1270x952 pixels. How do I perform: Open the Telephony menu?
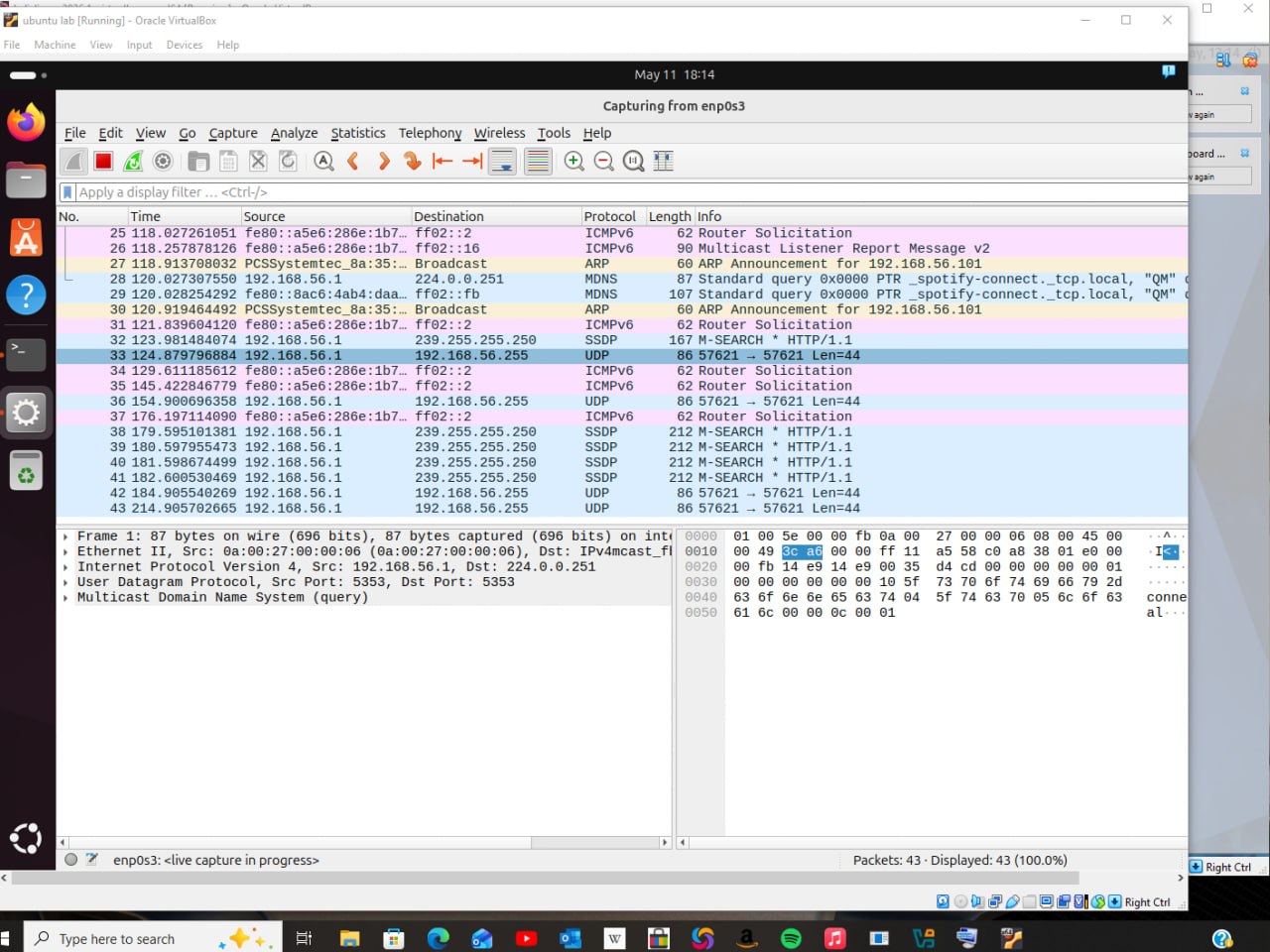[430, 133]
